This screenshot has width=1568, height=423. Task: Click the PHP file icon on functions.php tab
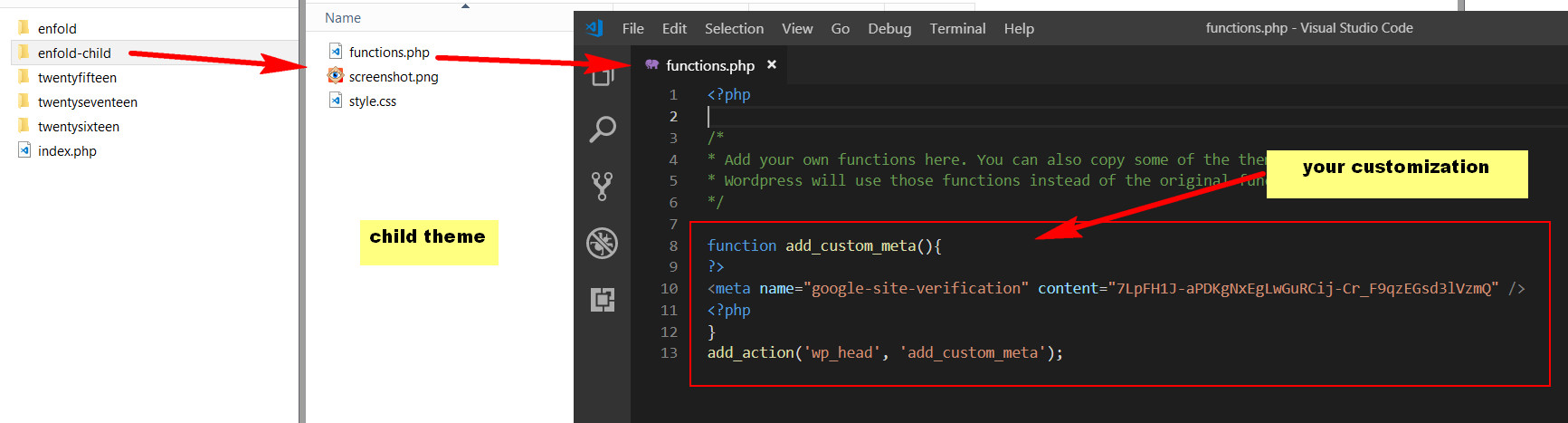coord(651,65)
